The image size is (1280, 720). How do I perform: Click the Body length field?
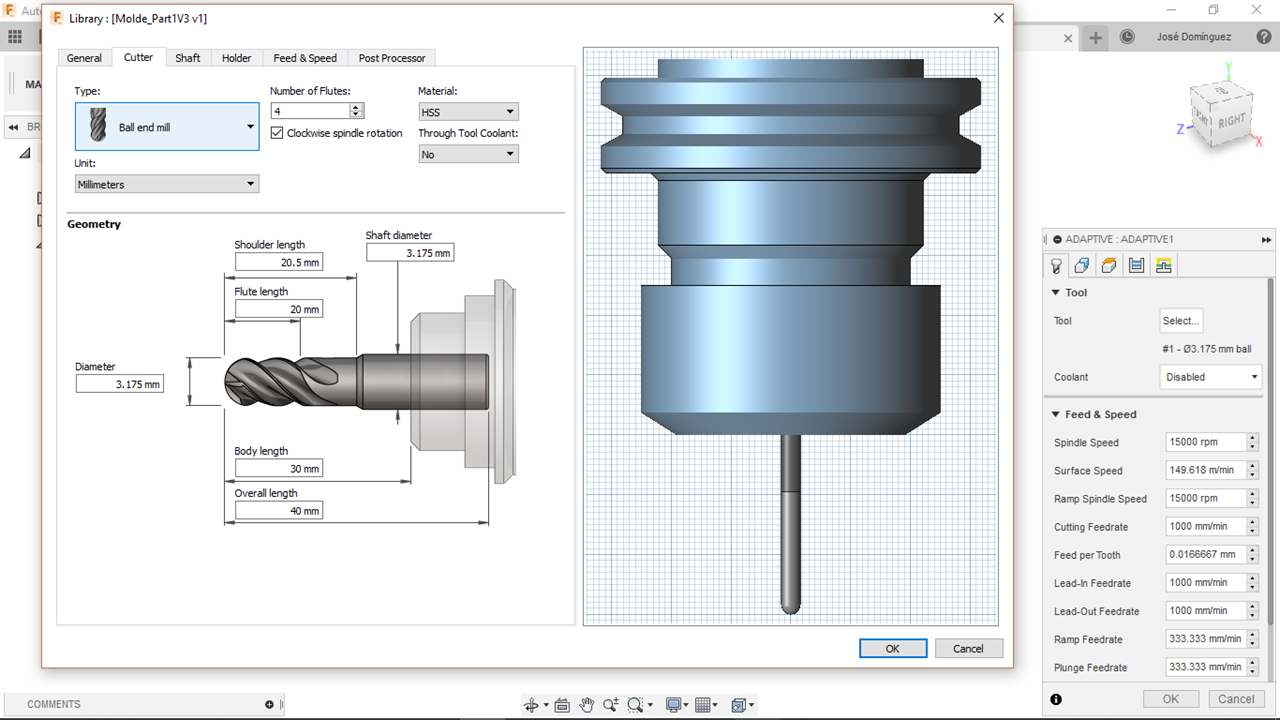pos(279,469)
